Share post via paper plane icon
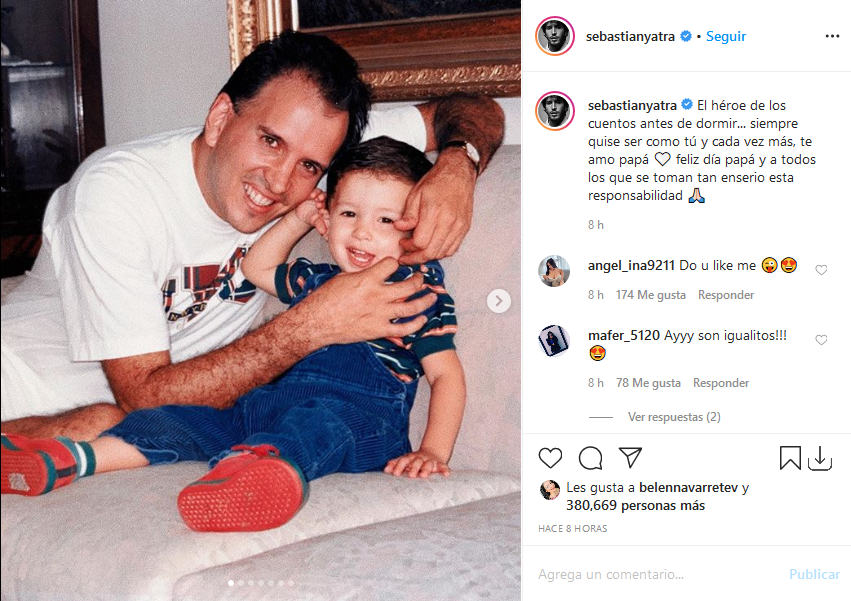The height and width of the screenshot is (601, 851). click(630, 458)
